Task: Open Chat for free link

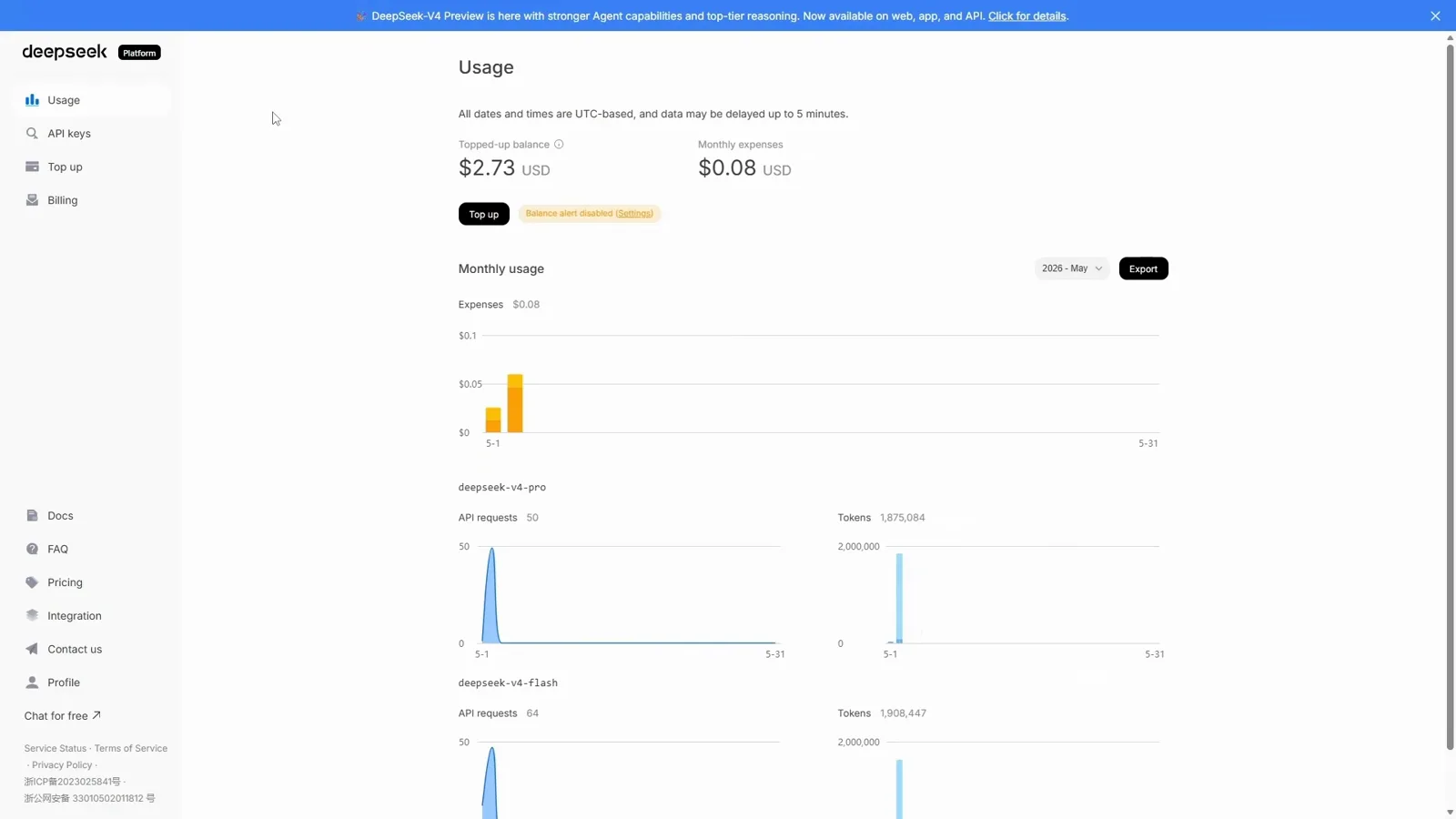Action: [62, 716]
